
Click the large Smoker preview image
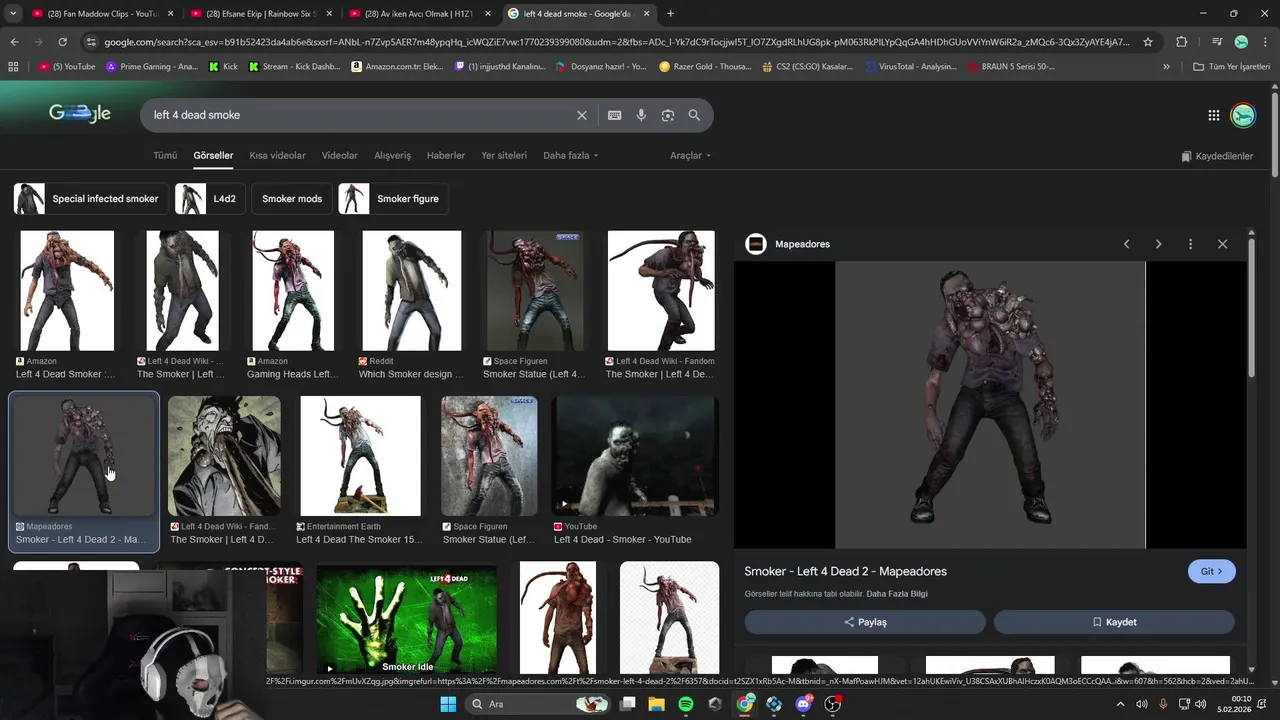(x=990, y=405)
